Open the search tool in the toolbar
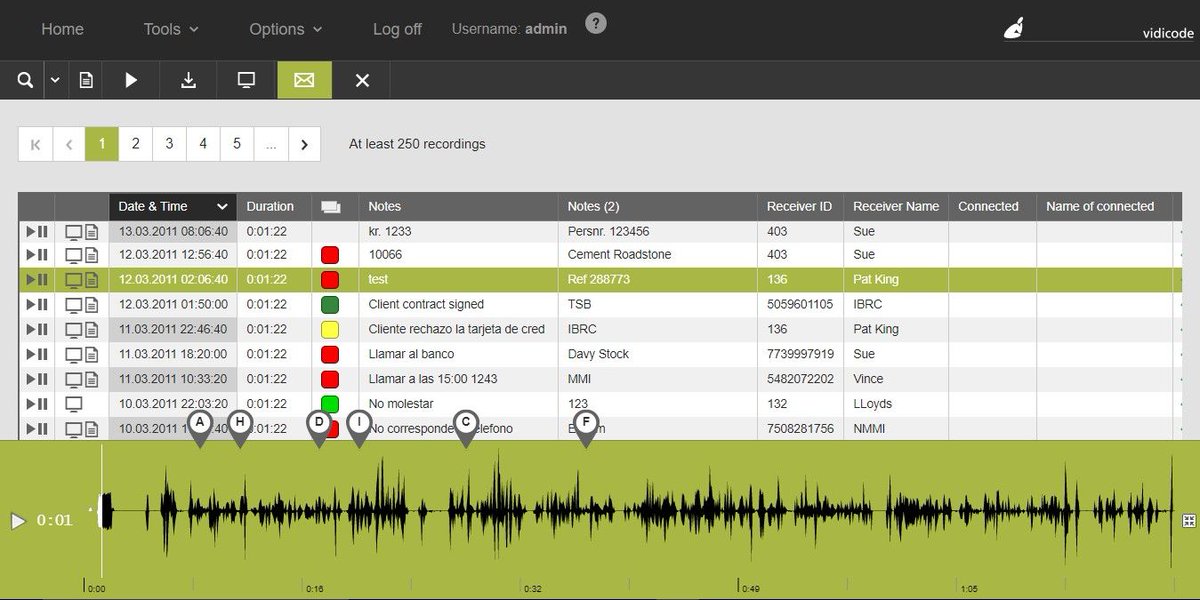The image size is (1200, 600). [25, 80]
